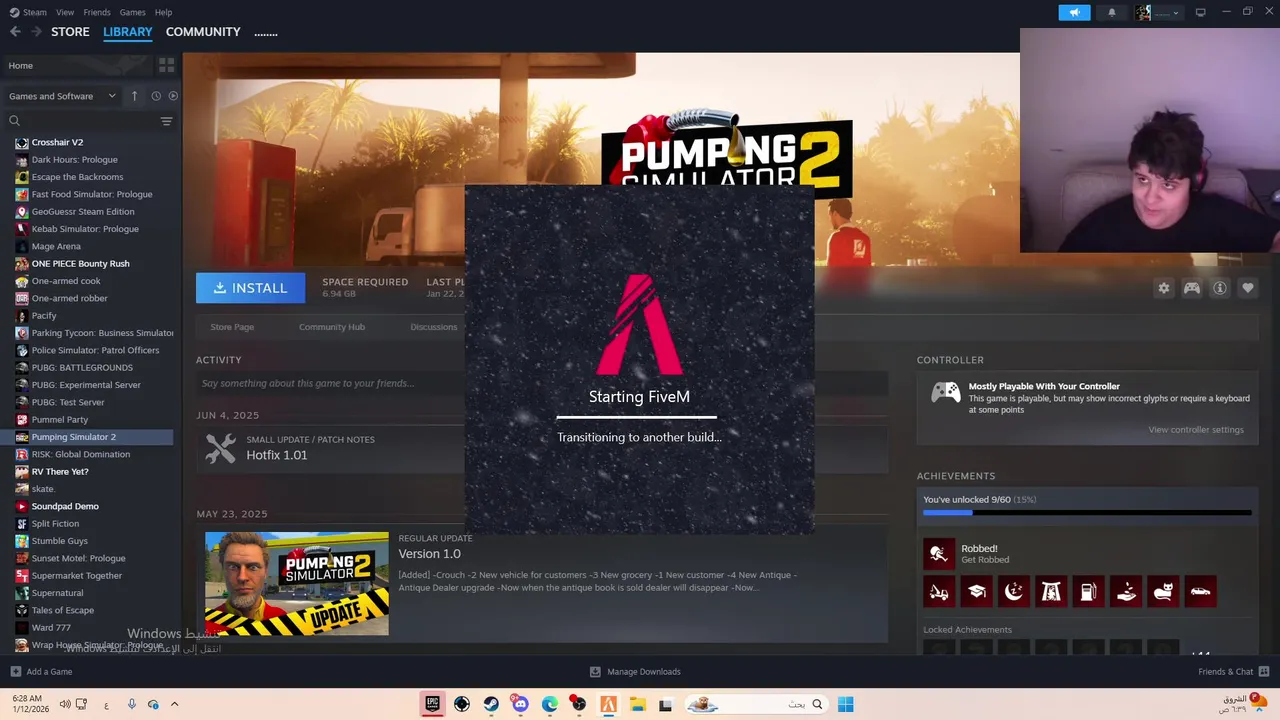
Task: Select Crosshair V2 in library list
Action: tap(57, 142)
